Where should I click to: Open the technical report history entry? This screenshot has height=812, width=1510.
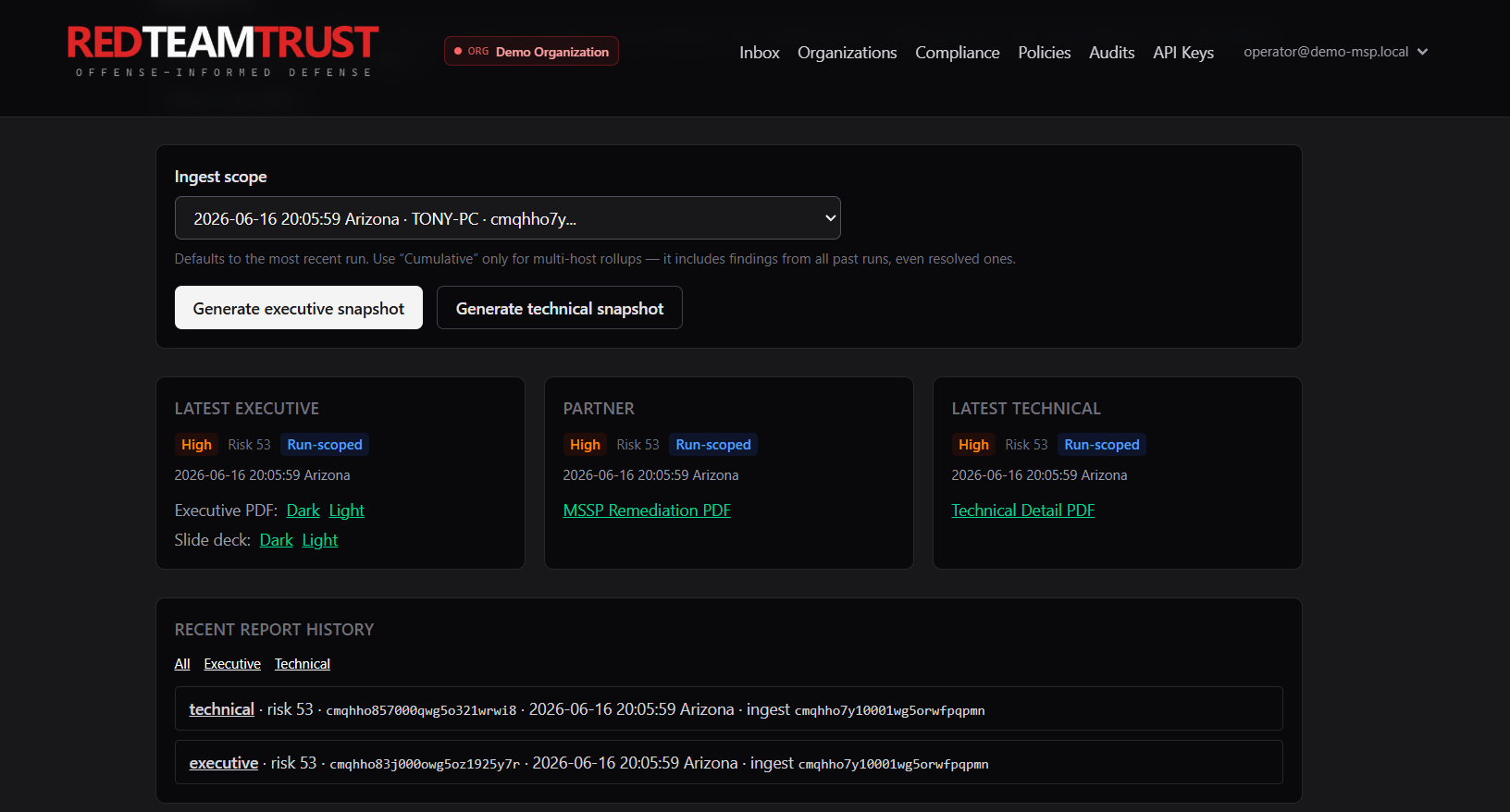point(221,709)
